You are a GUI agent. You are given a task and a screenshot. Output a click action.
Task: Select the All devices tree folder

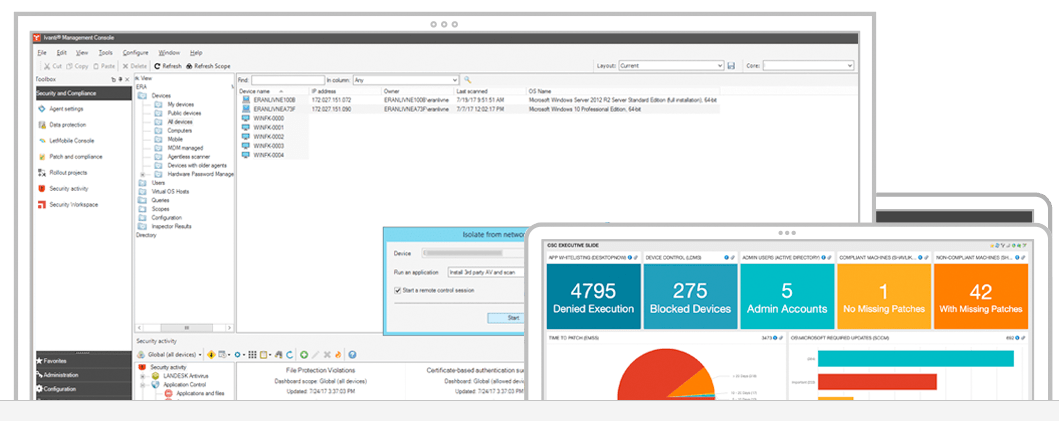[x=180, y=122]
